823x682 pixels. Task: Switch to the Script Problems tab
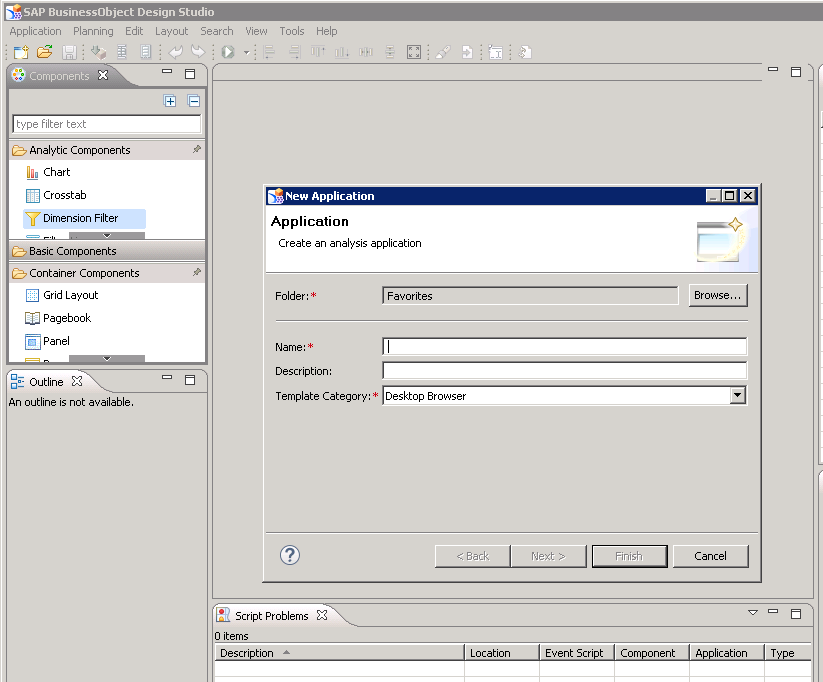click(x=271, y=616)
